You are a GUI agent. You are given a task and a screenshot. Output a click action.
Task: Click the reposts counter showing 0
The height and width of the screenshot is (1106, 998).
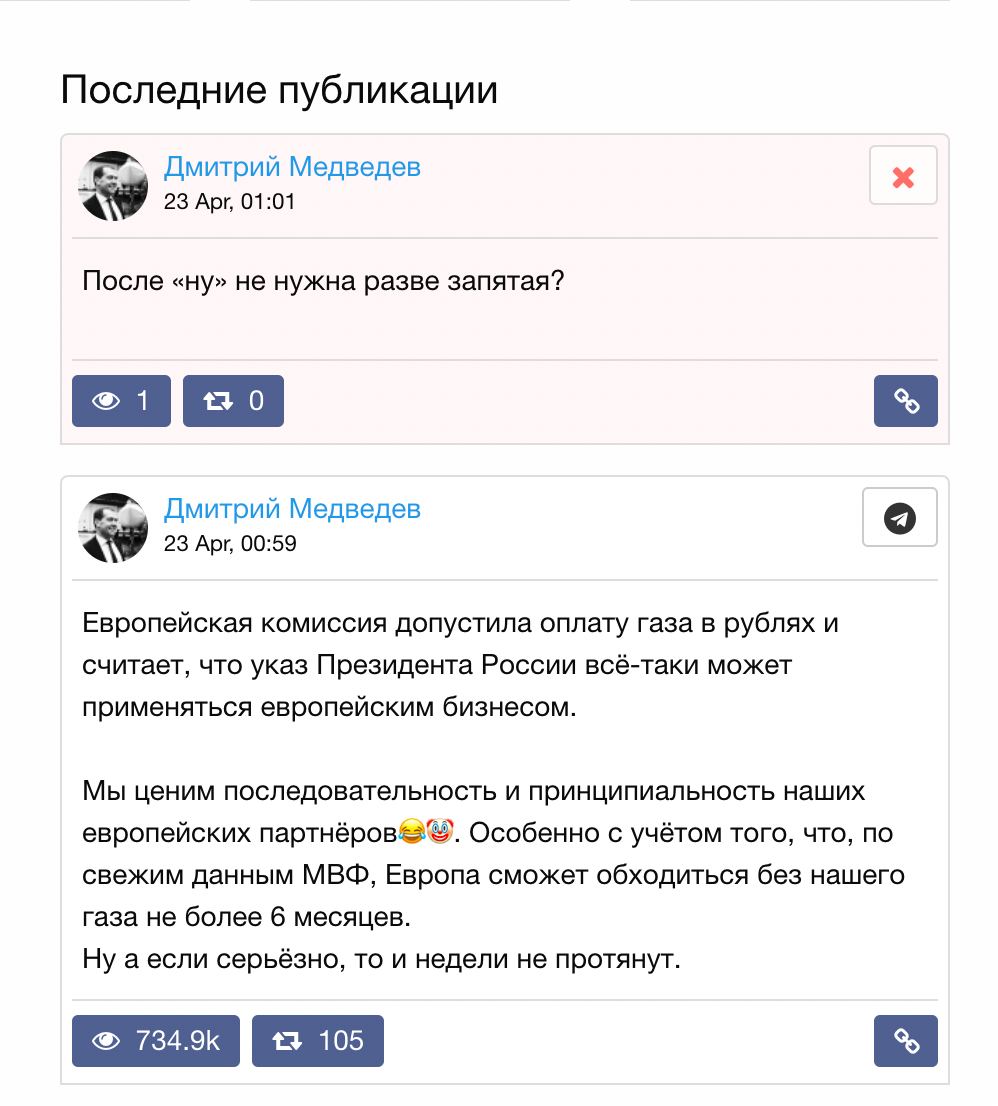pos(233,401)
